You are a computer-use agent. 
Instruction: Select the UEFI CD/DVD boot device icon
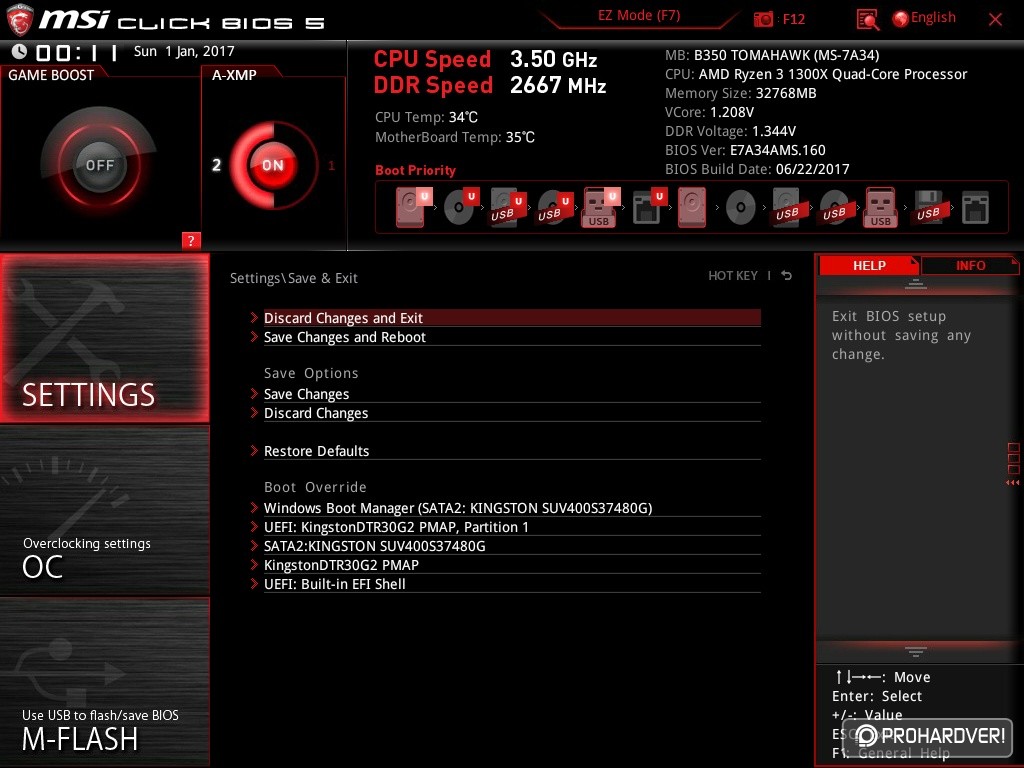point(461,206)
